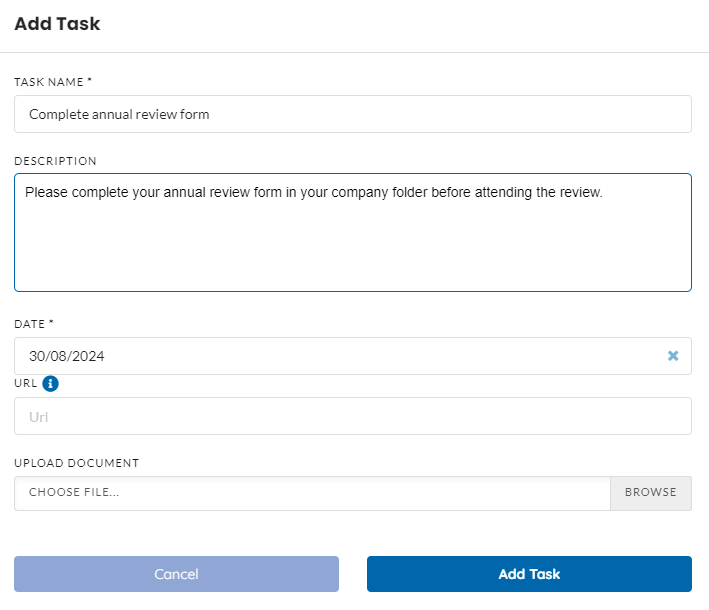The width and height of the screenshot is (709, 610).
Task: Focus the Task Name input field
Action: tap(353, 114)
